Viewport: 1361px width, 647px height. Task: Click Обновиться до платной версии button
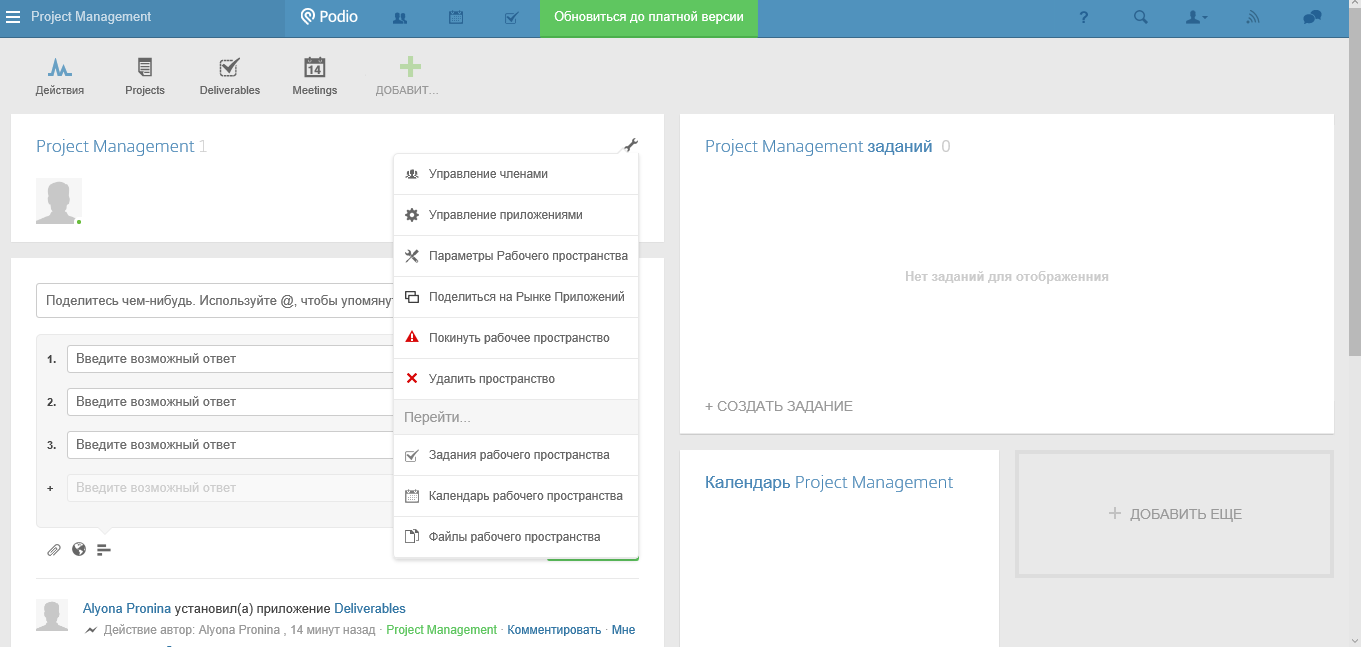(x=649, y=18)
